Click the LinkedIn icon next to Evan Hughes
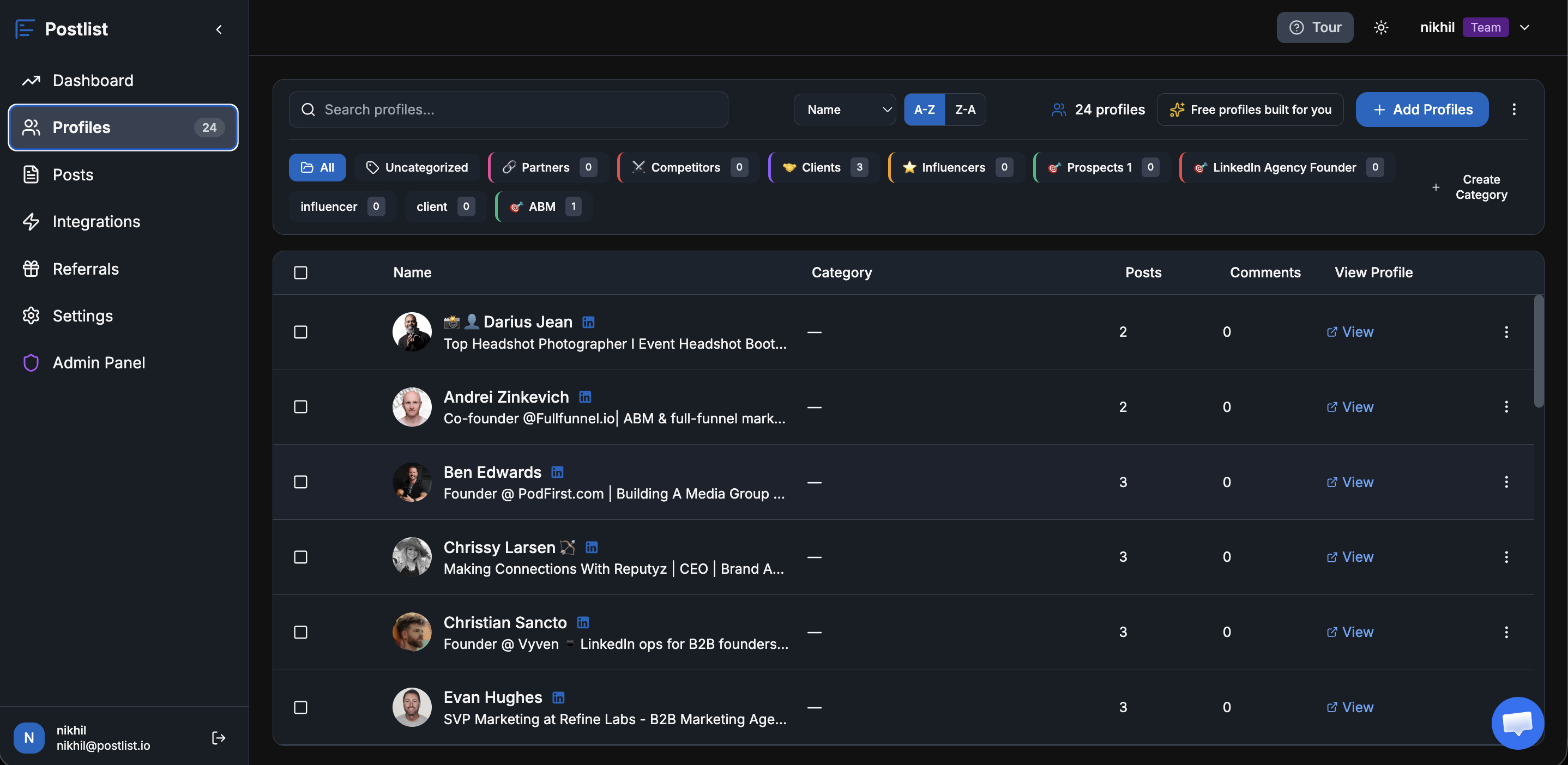The image size is (1568, 765). pyautogui.click(x=558, y=697)
